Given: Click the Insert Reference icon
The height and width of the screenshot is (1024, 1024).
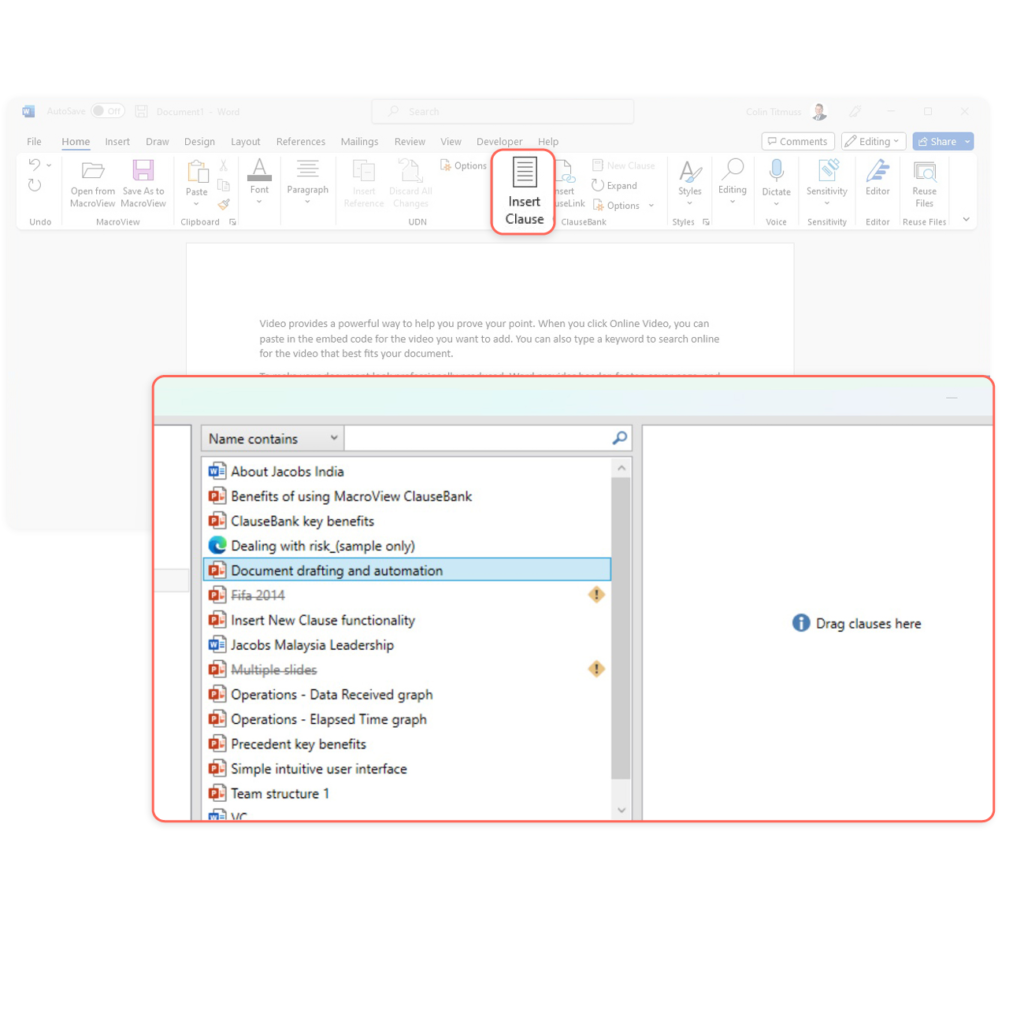Looking at the screenshot, I should [364, 171].
